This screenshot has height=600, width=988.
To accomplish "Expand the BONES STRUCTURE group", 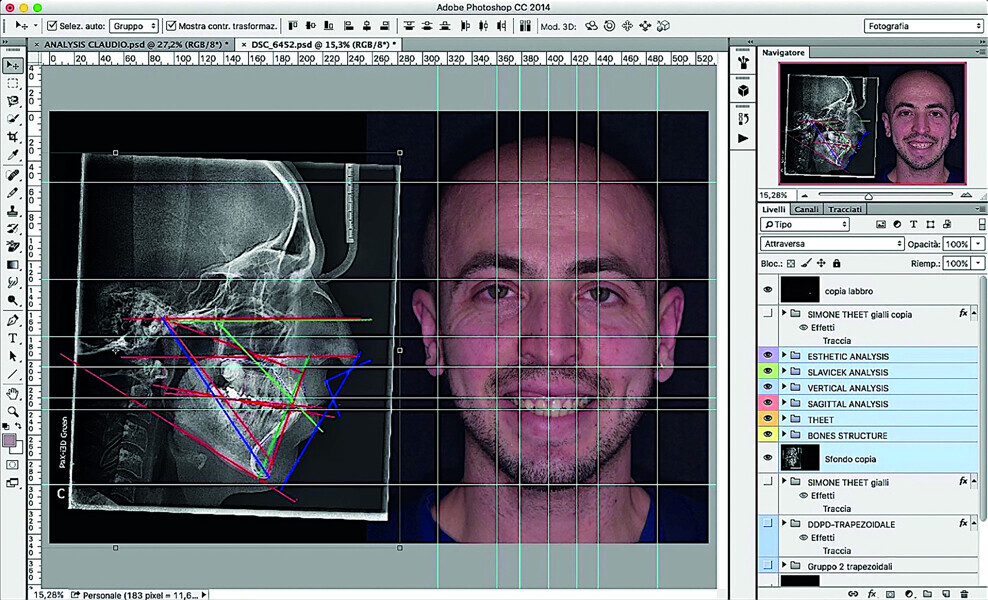I will (785, 436).
